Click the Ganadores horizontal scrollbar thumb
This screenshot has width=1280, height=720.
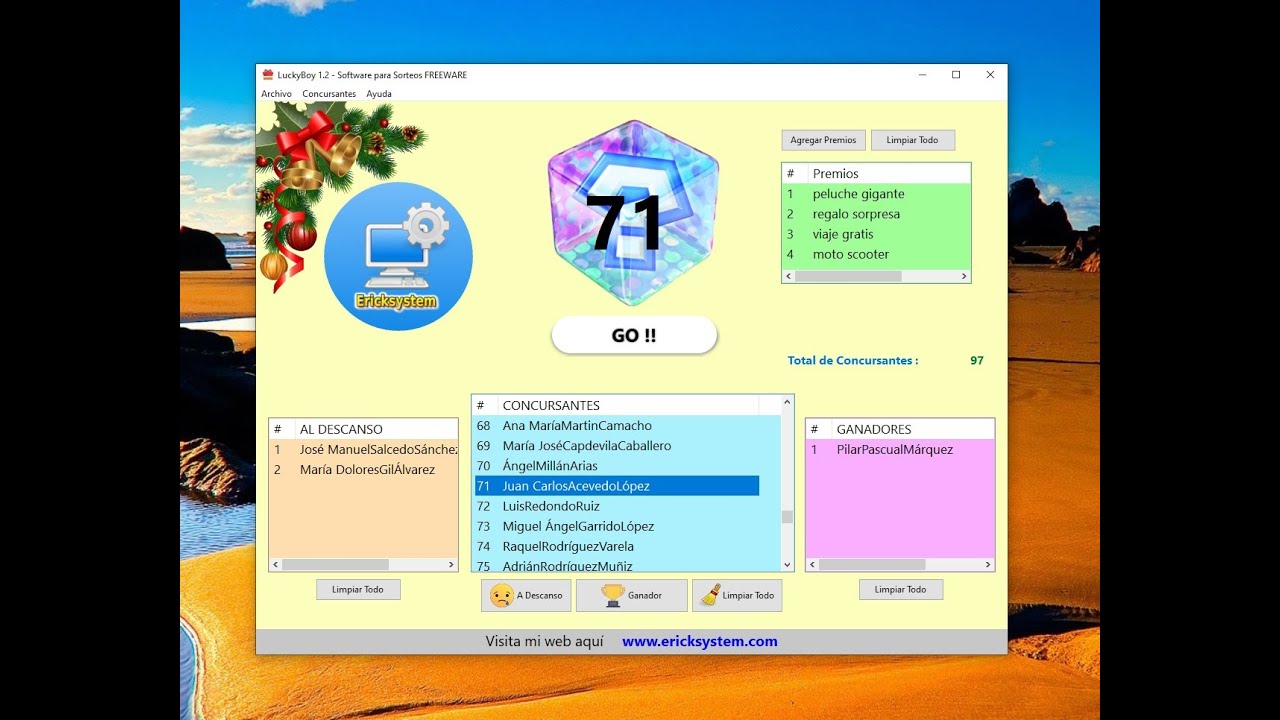tap(872, 565)
